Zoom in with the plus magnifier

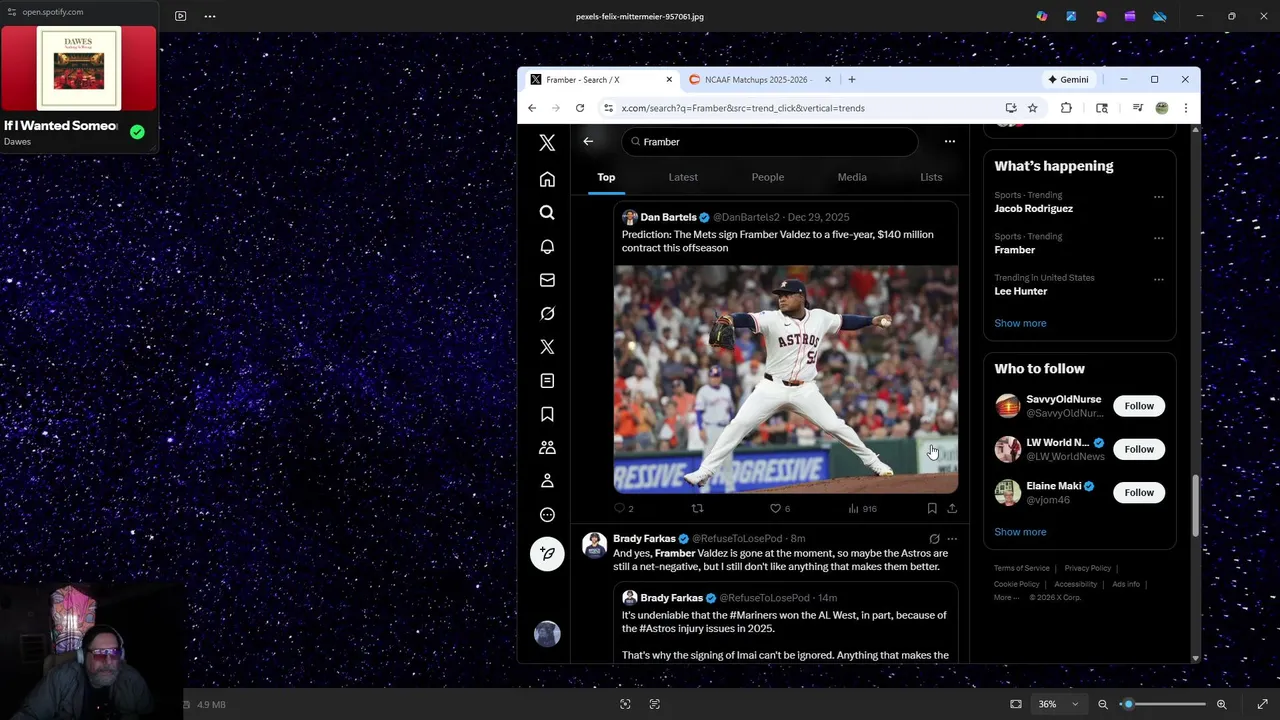tap(1221, 704)
